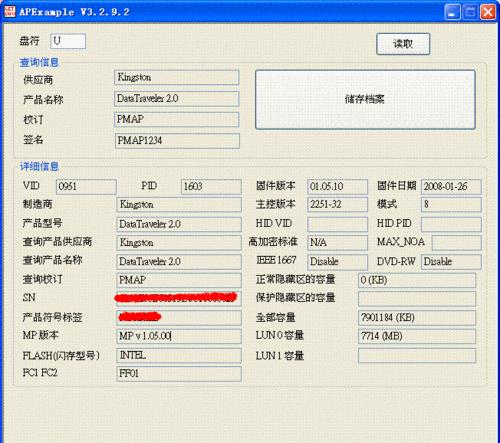This screenshot has width=500, height=443.
Task: Click the empty 保护隐藏区的容量 field
Action: (x=417, y=299)
